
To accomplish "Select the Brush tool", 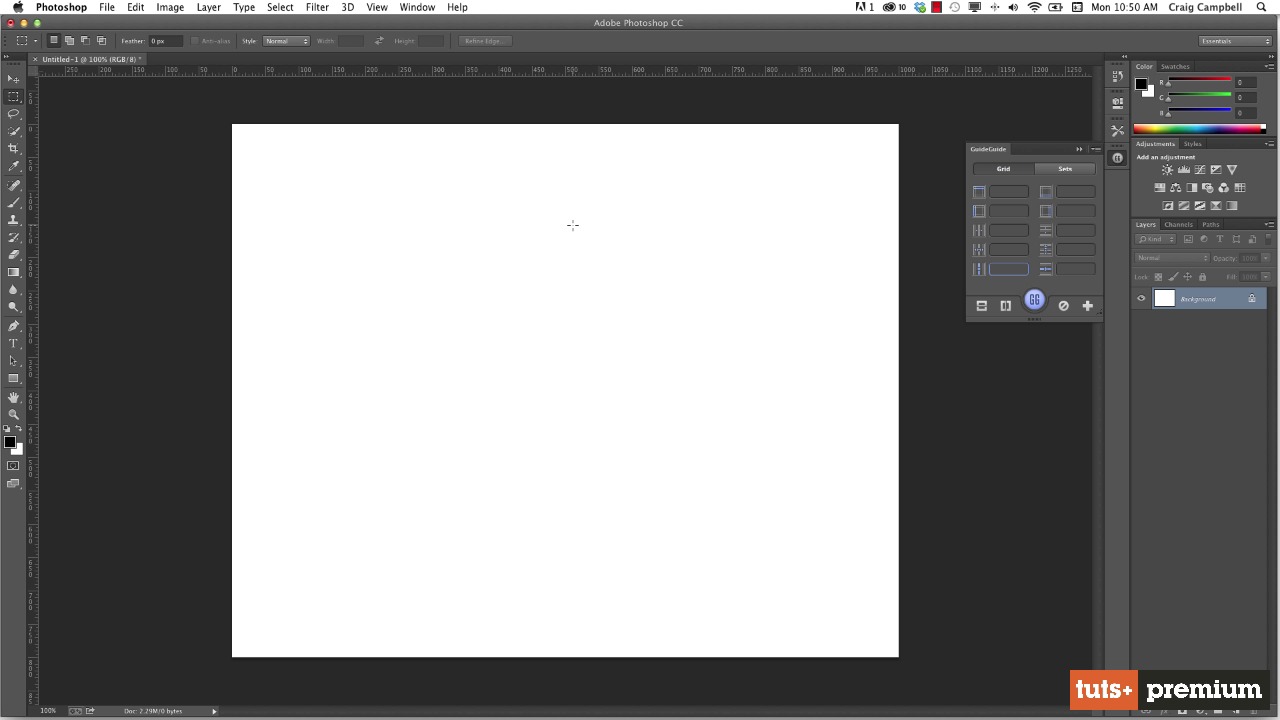I will pos(14,203).
